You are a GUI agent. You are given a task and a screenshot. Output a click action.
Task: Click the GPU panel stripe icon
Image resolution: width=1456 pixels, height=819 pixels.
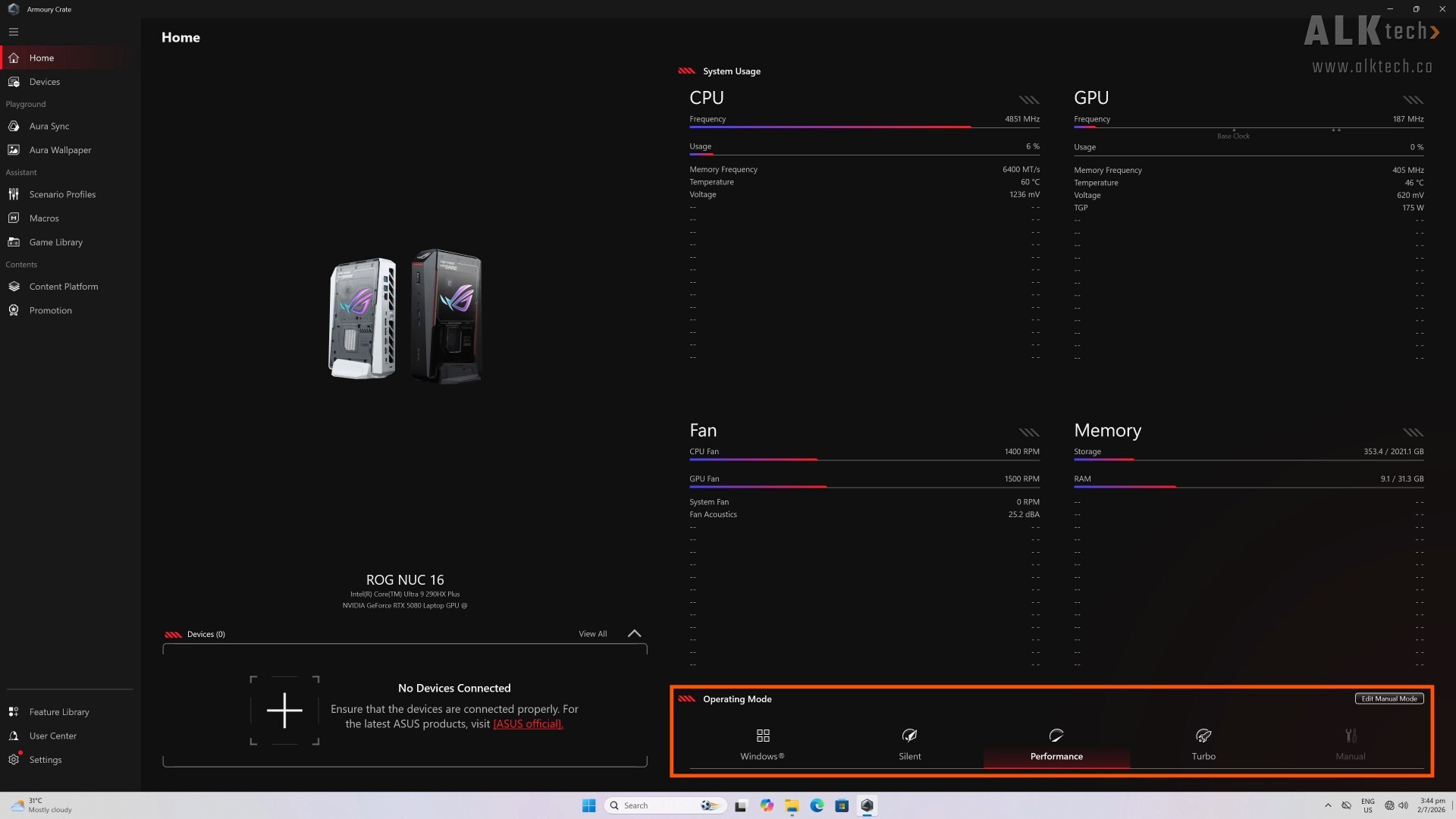[x=1413, y=100]
